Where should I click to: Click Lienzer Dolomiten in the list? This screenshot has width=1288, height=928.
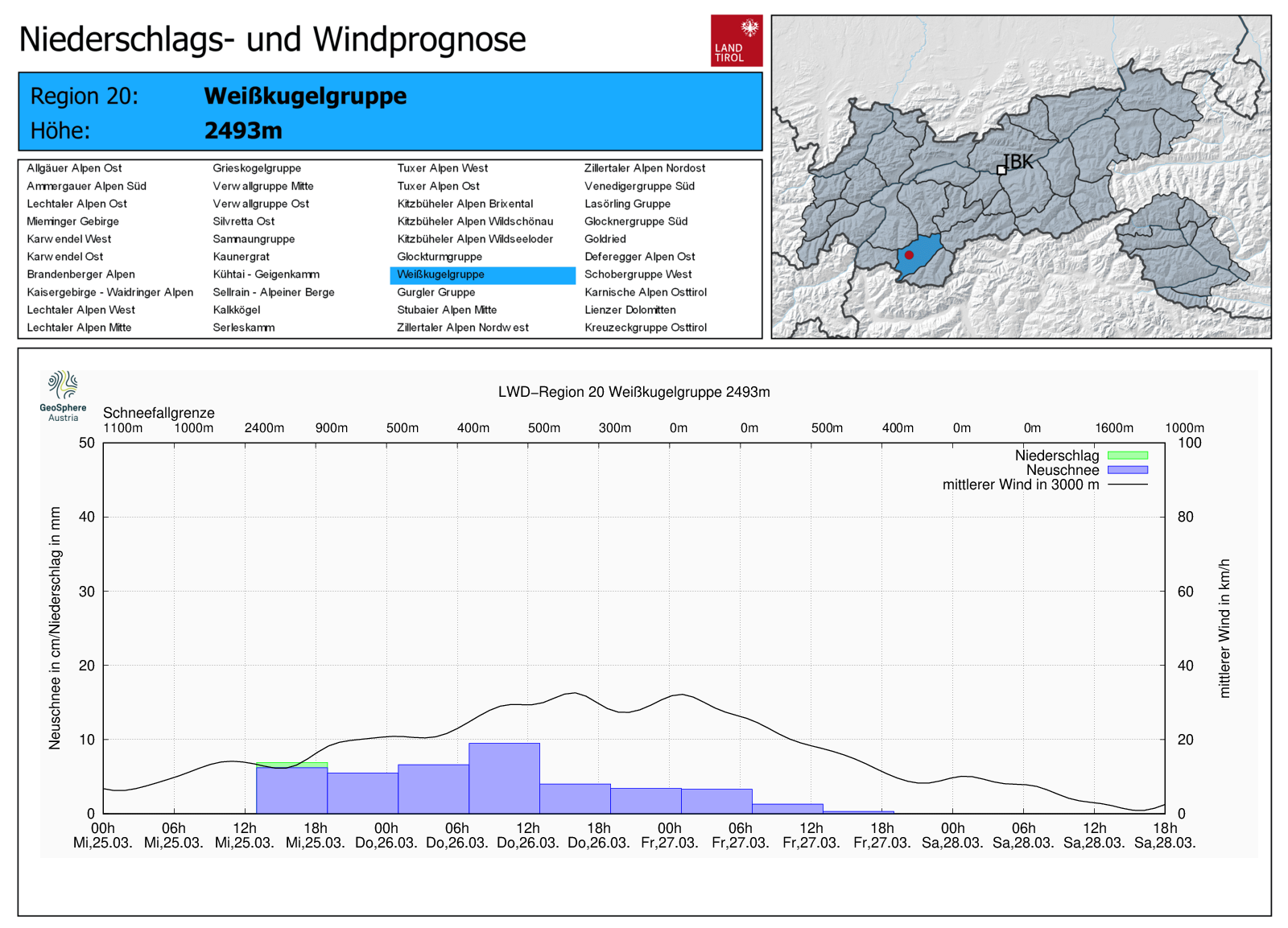tap(630, 310)
